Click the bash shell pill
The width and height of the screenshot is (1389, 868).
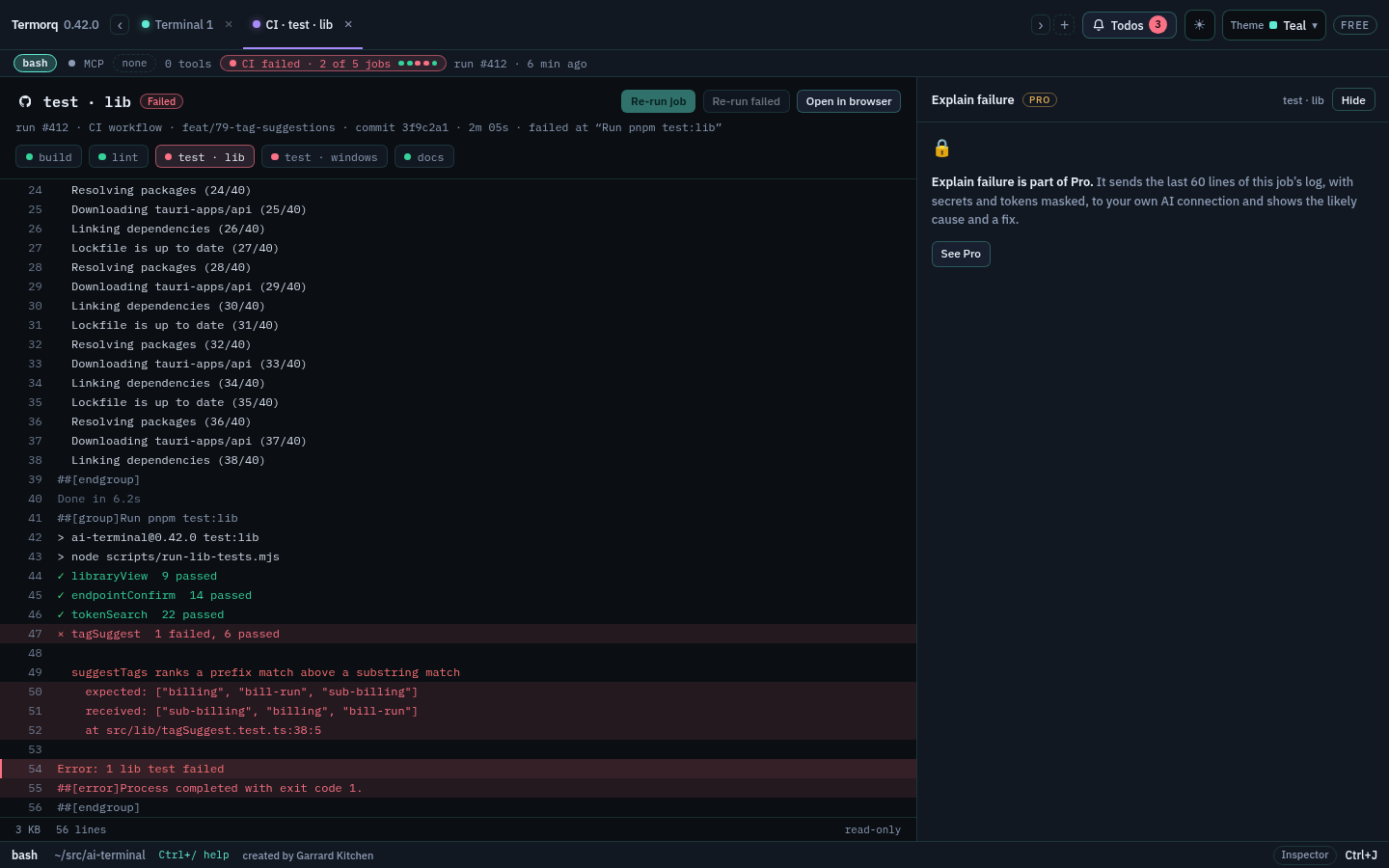(x=35, y=64)
